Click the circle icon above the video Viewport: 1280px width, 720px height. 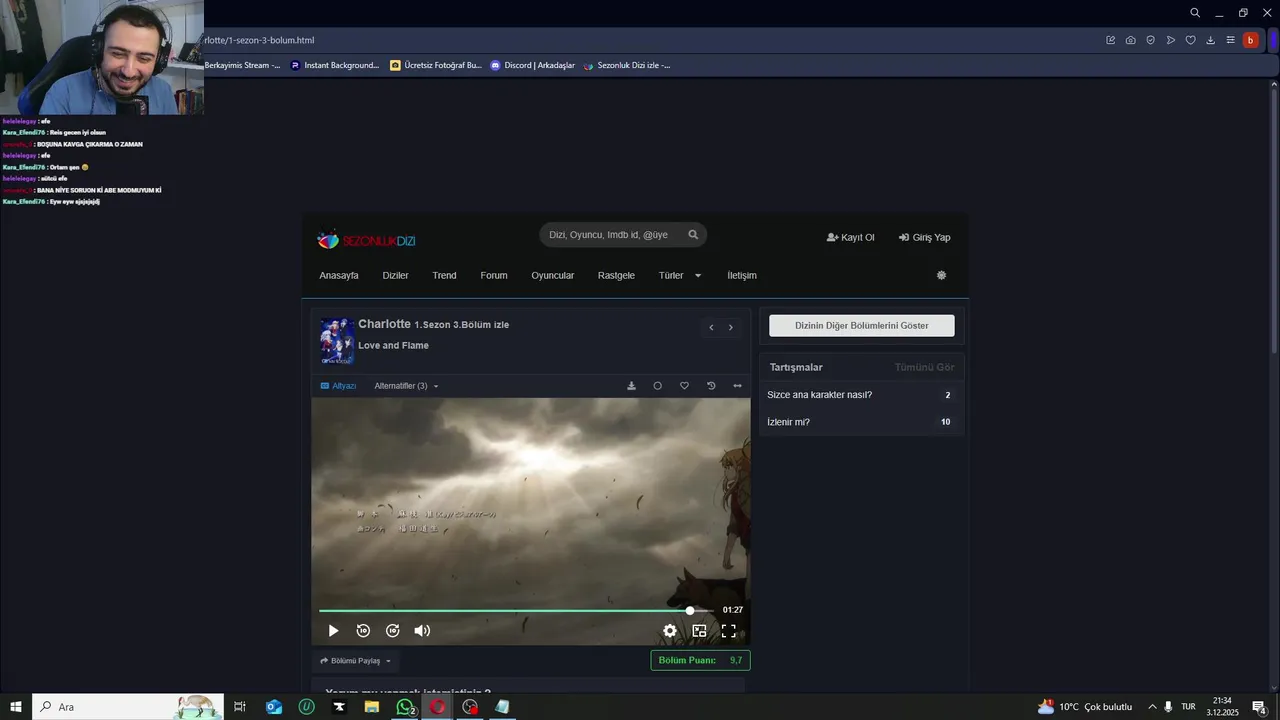click(x=657, y=386)
